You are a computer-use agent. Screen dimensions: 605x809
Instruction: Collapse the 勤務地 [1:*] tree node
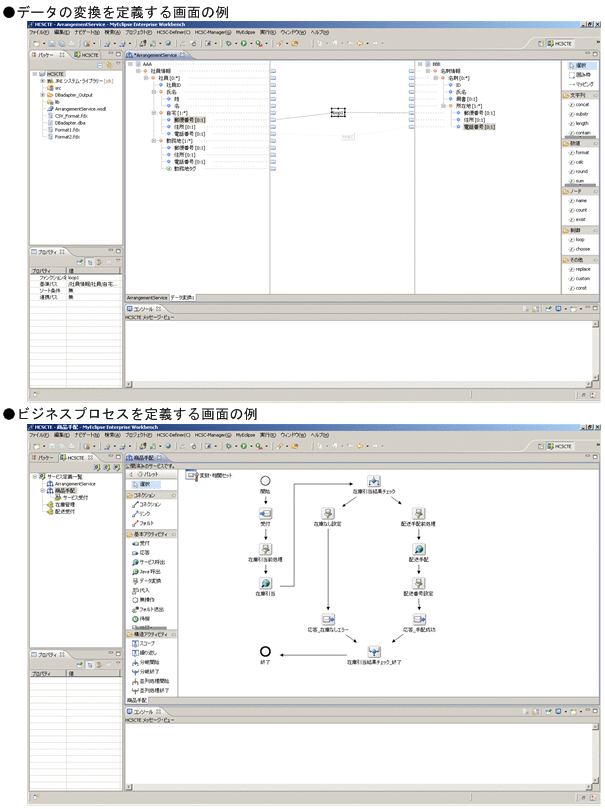(154, 141)
